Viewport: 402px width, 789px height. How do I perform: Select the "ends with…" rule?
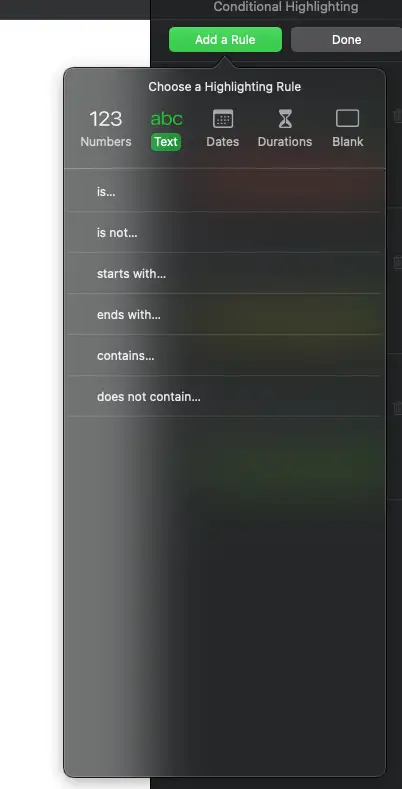224,314
